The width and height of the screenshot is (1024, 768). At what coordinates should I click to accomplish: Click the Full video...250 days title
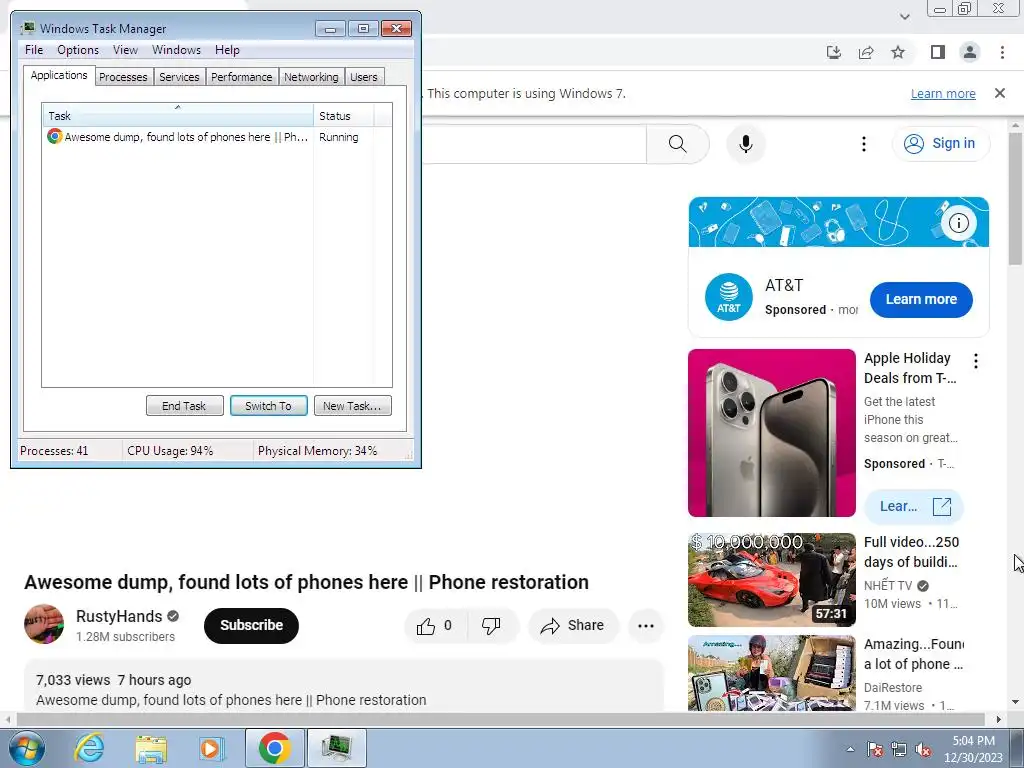[x=911, y=552]
